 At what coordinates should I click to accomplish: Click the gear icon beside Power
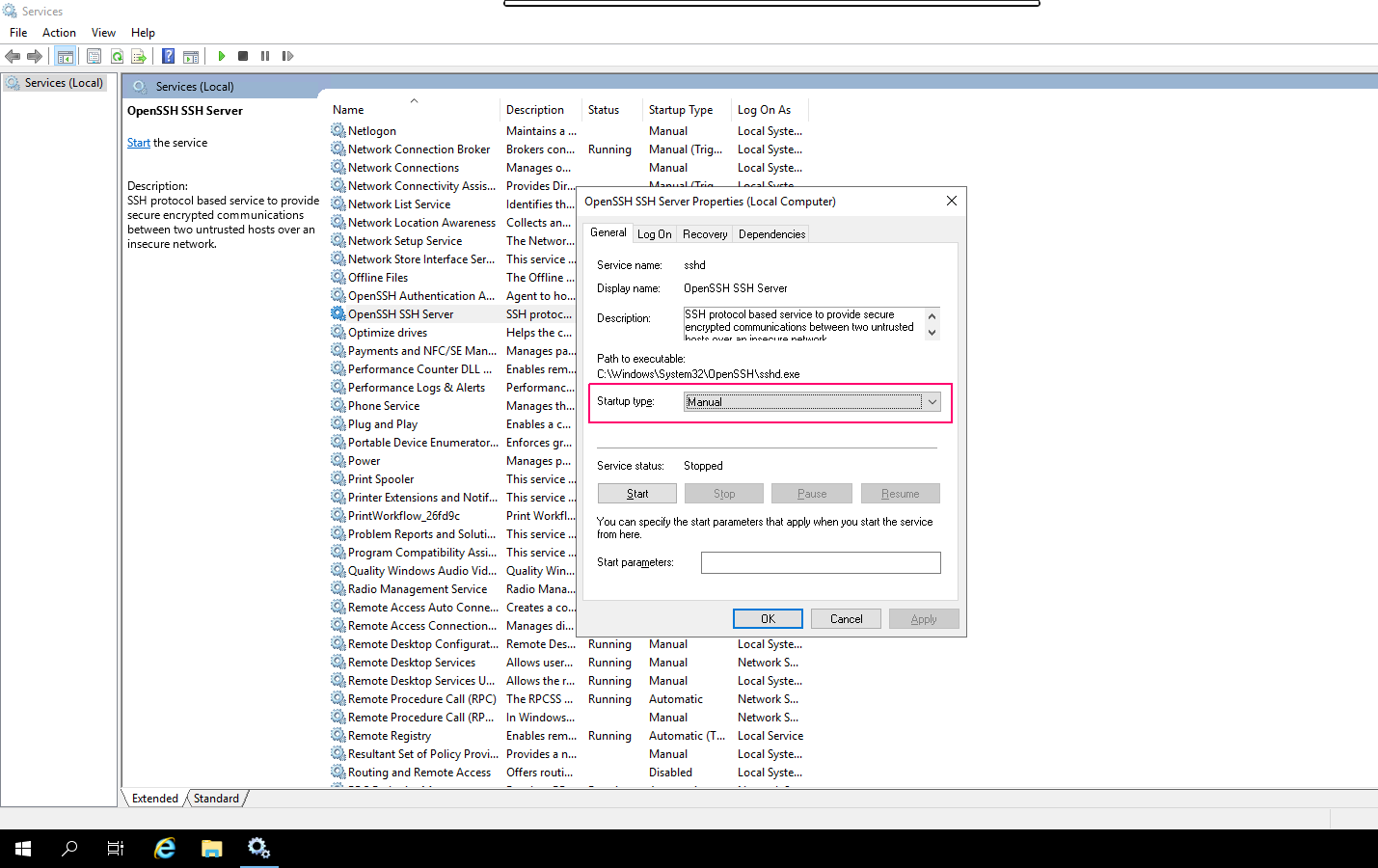tap(338, 460)
